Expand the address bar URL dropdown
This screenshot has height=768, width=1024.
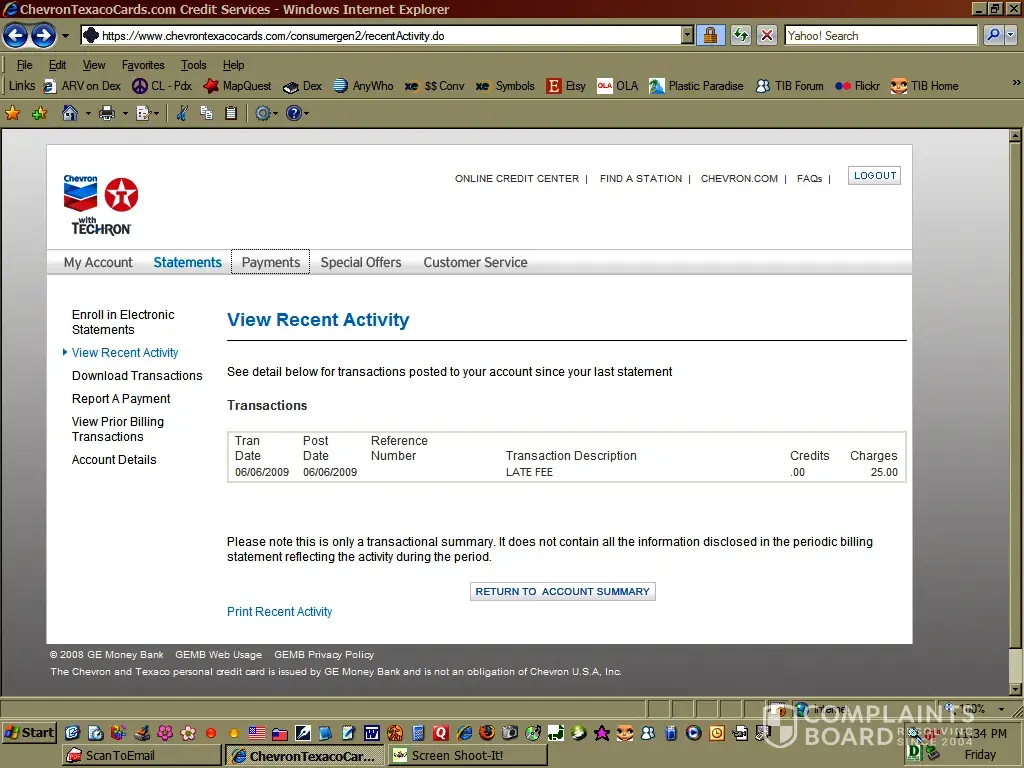tap(687, 36)
